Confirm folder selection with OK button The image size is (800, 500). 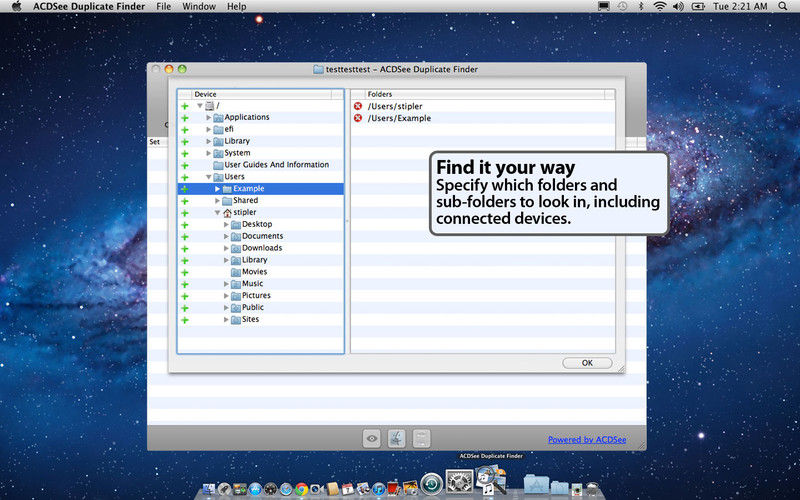(x=587, y=363)
